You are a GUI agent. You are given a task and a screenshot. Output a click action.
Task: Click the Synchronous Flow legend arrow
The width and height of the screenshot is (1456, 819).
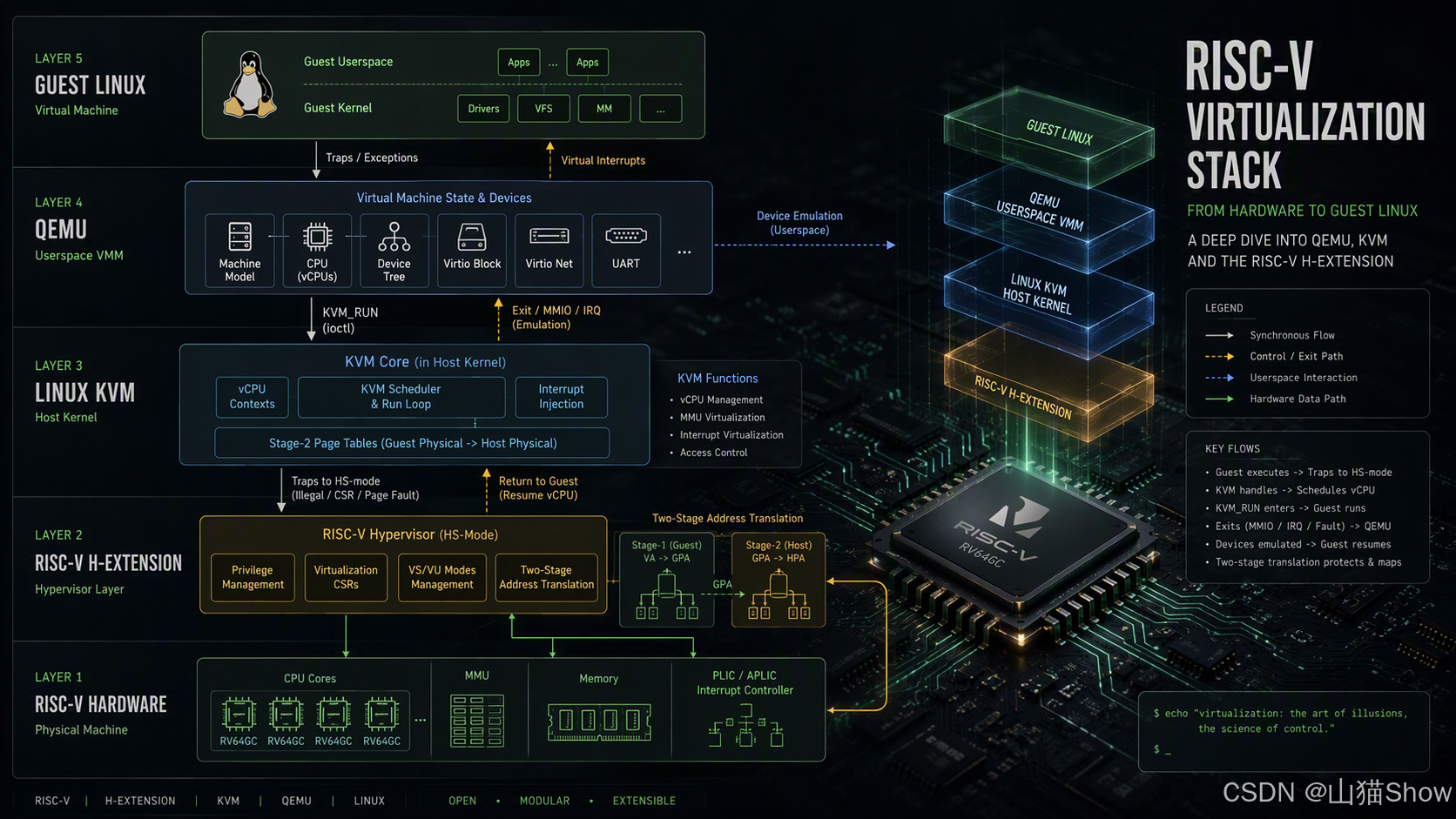(x=1219, y=335)
